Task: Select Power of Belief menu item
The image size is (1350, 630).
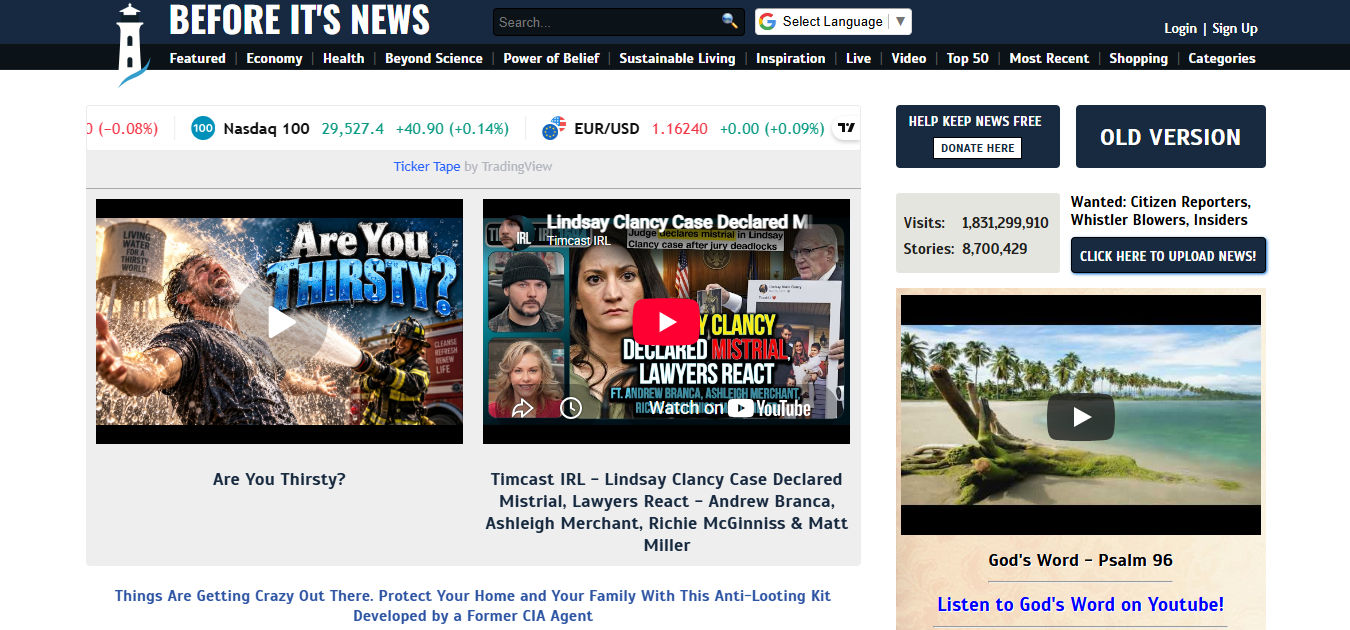Action: 551,58
